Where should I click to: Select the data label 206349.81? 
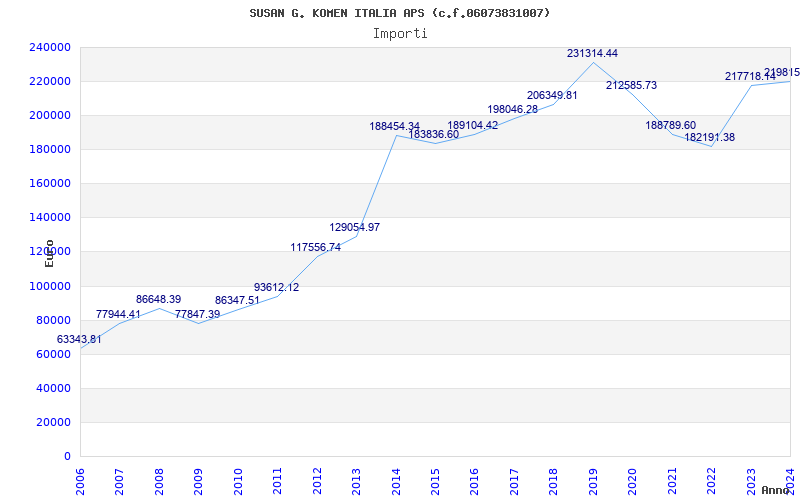pos(552,95)
